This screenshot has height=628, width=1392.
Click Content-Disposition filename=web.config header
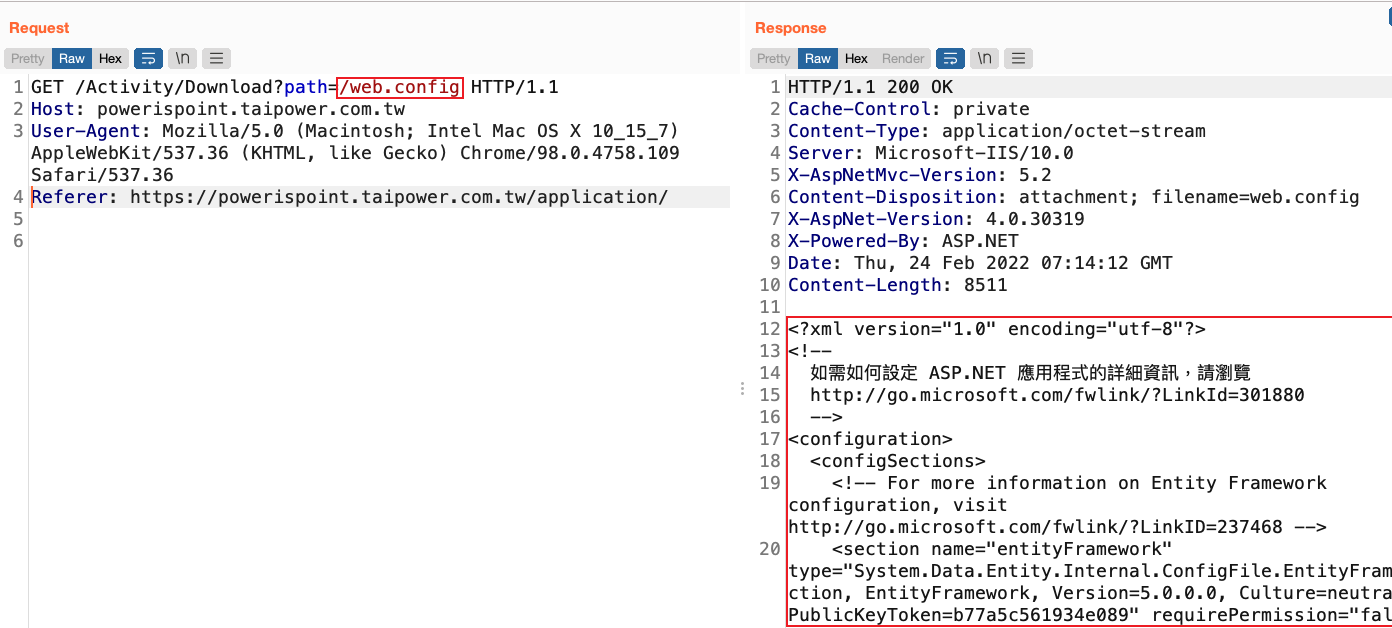[1074, 197]
